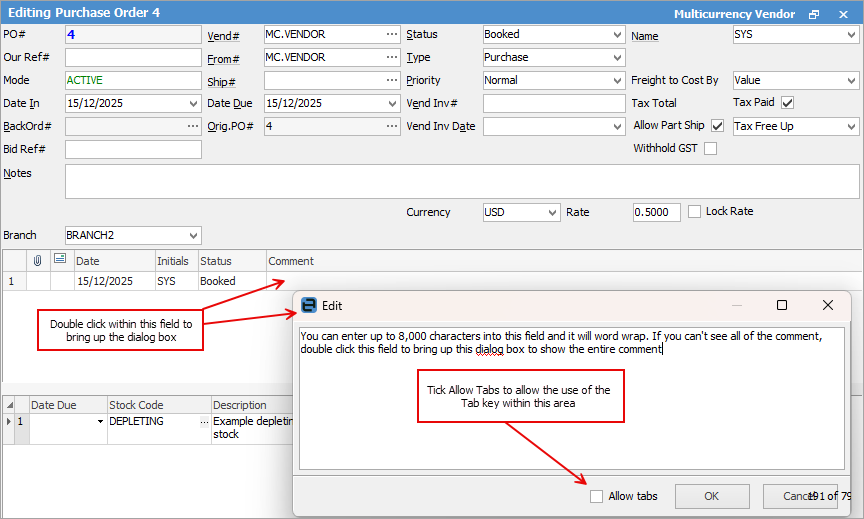Click the SYS initials cell
This screenshot has width=864, height=519.
click(x=176, y=282)
